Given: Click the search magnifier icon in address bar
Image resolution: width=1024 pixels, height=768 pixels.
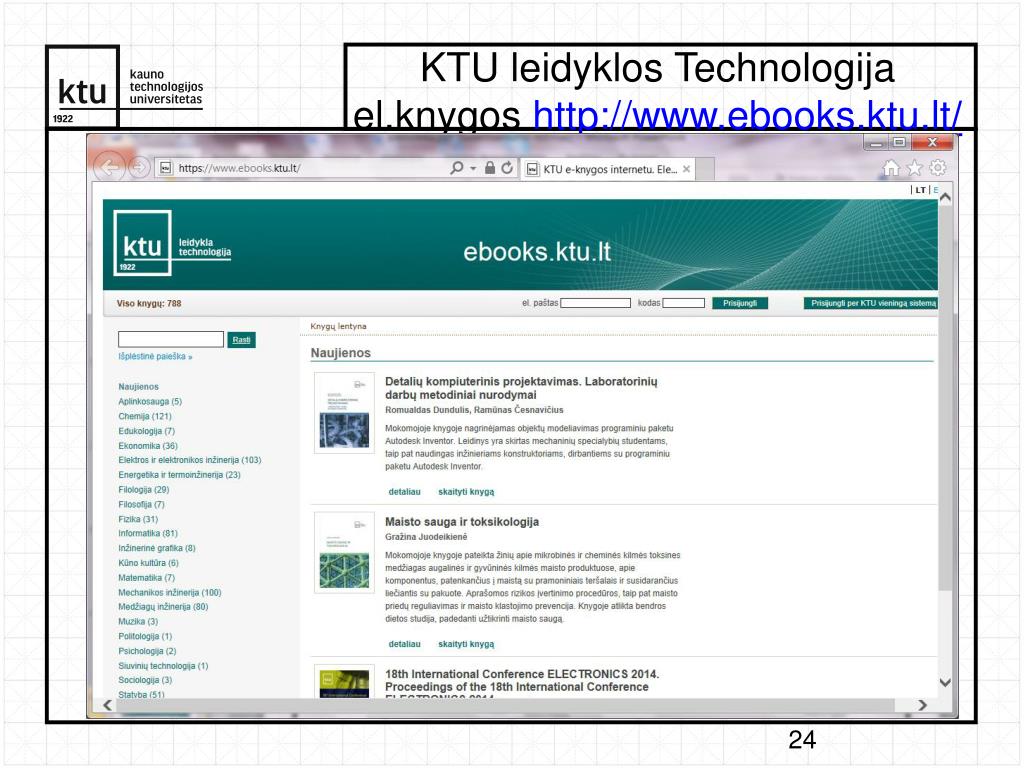Looking at the screenshot, I should 456,168.
